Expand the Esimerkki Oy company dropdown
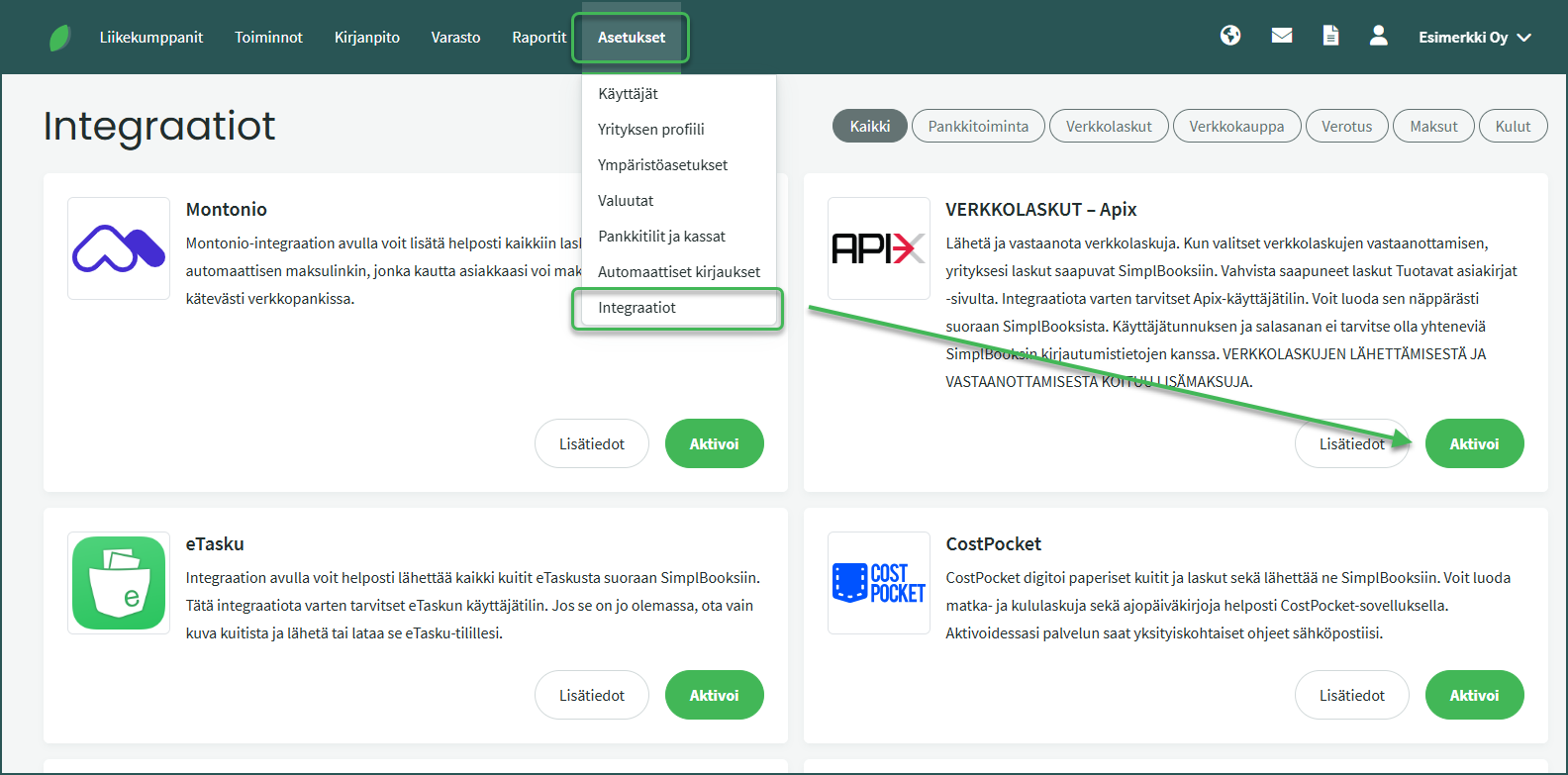This screenshot has height=775, width=1568. click(x=1474, y=38)
